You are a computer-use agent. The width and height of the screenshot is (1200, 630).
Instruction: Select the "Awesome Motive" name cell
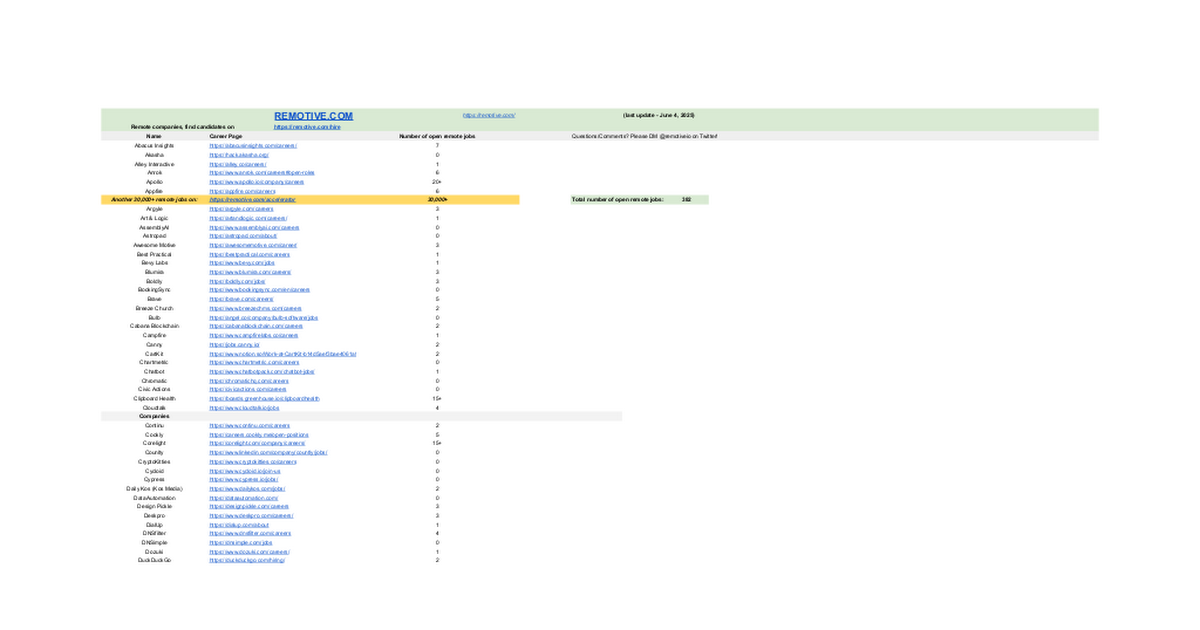click(x=154, y=245)
